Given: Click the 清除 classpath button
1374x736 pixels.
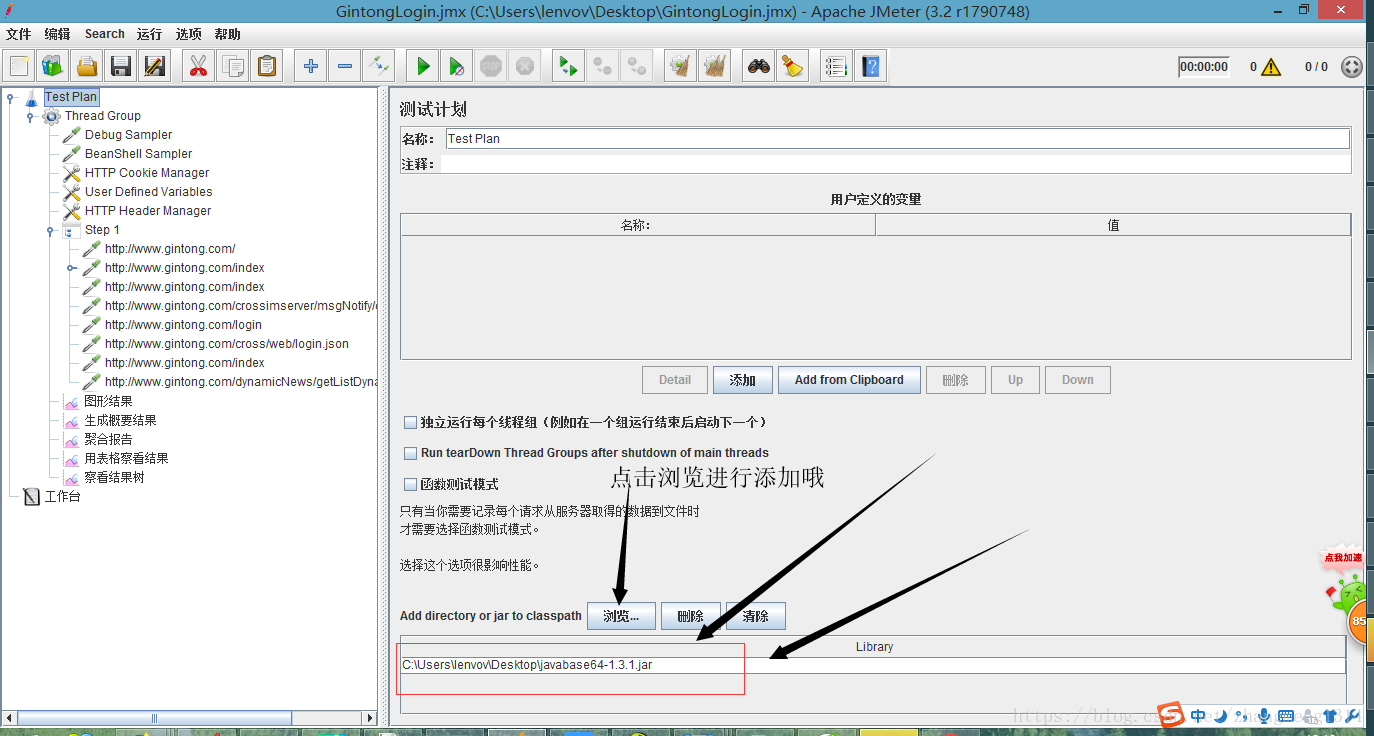Looking at the screenshot, I should [755, 616].
